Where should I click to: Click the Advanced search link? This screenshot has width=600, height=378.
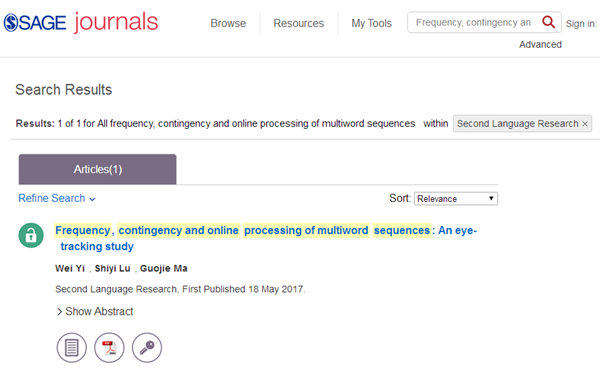tap(540, 44)
